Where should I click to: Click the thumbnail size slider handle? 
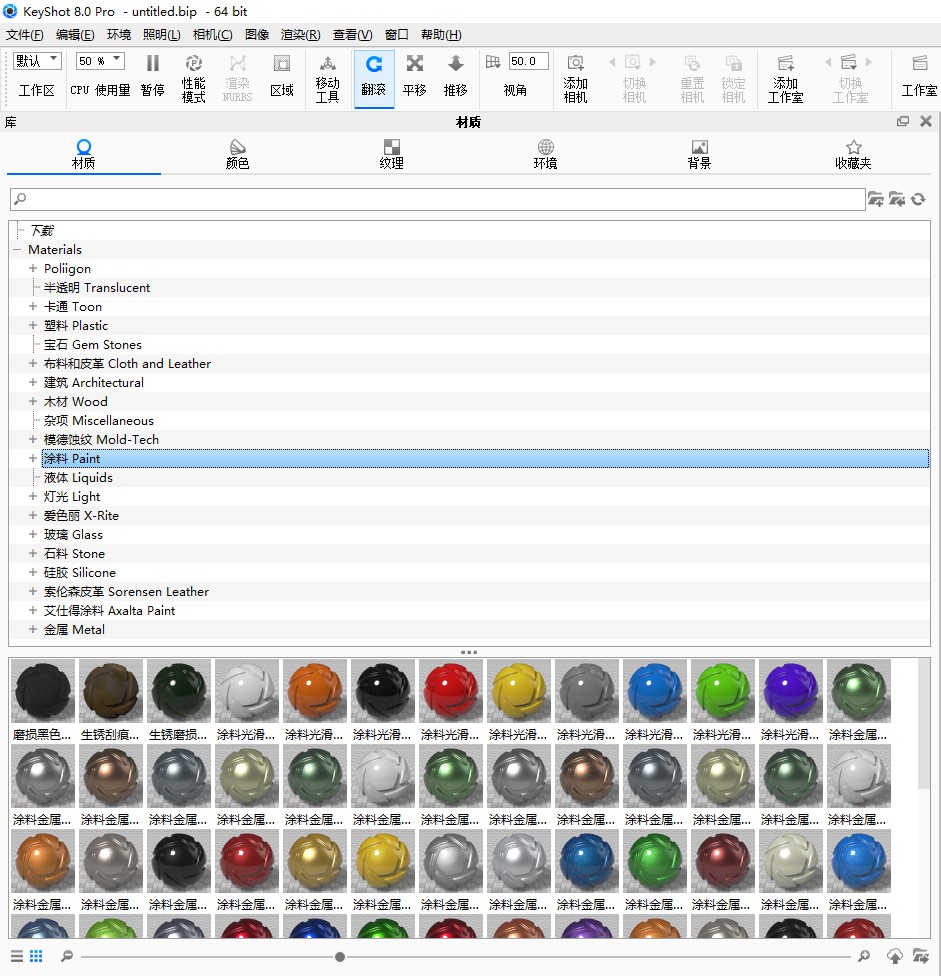point(340,957)
